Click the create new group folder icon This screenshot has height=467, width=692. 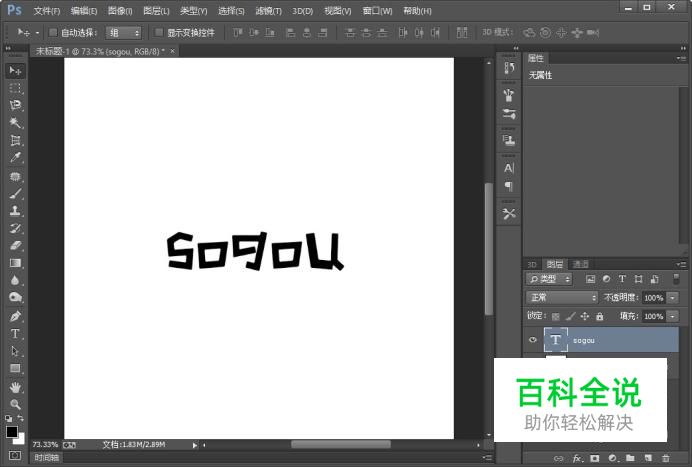click(630, 458)
